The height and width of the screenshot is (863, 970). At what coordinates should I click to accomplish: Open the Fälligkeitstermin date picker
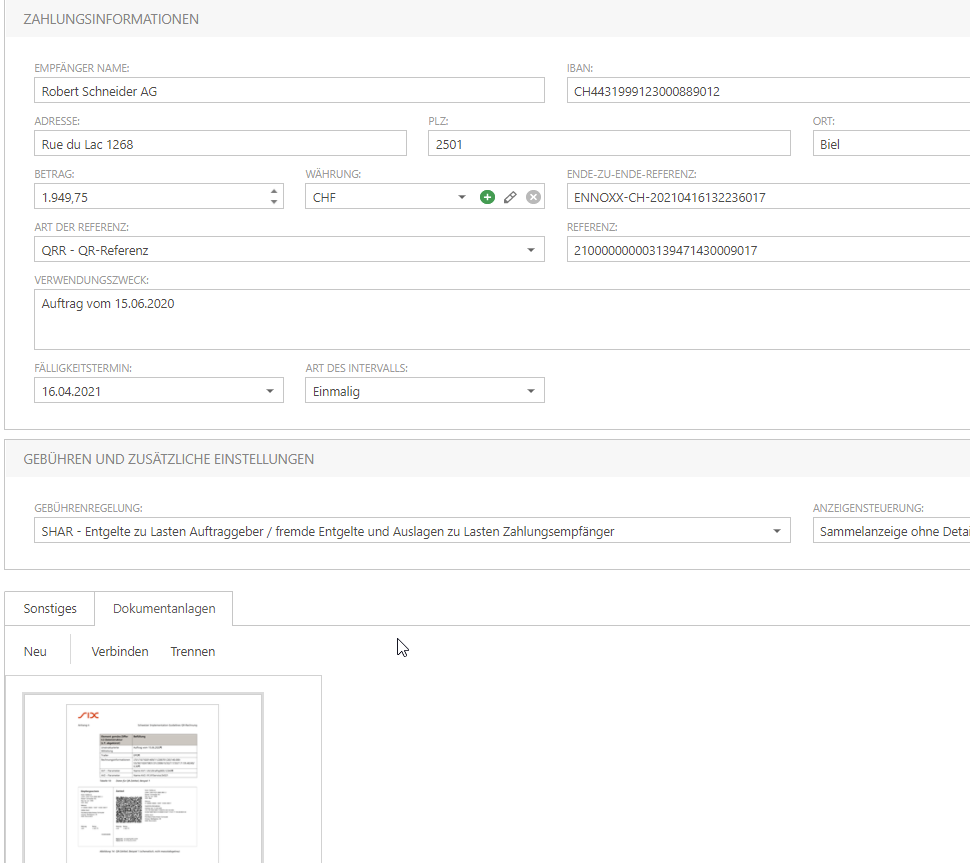(x=270, y=392)
